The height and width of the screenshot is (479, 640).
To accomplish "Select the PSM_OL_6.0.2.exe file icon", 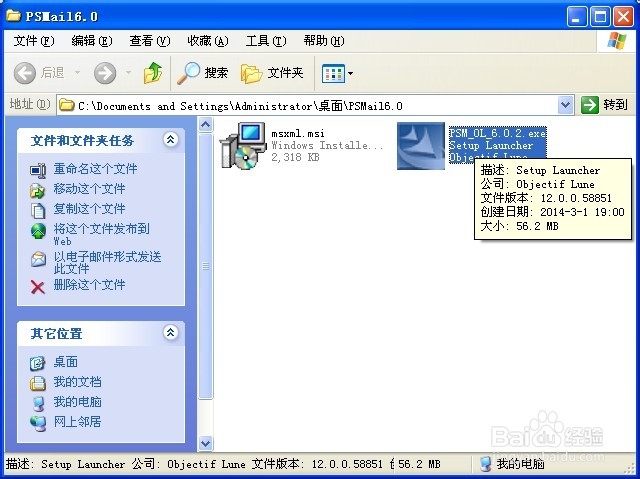I will tap(421, 146).
